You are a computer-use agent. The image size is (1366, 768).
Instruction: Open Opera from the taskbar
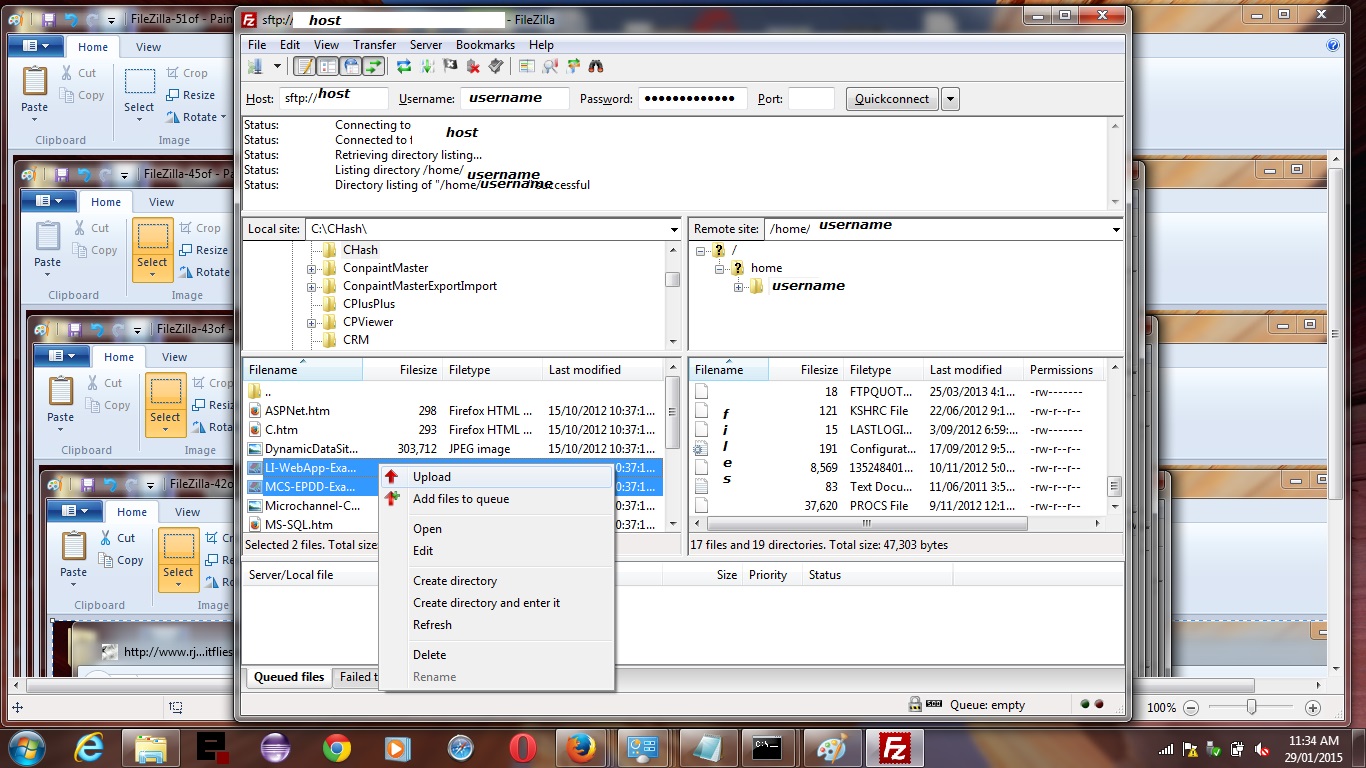coord(522,747)
